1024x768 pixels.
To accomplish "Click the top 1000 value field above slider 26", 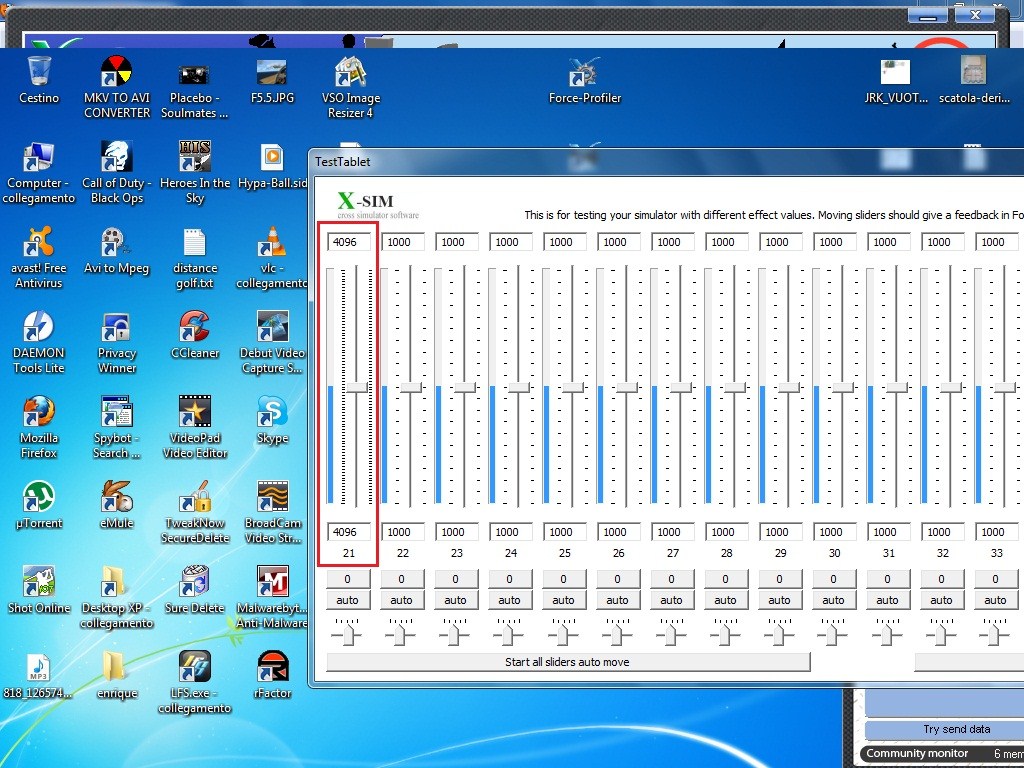I will pos(619,242).
